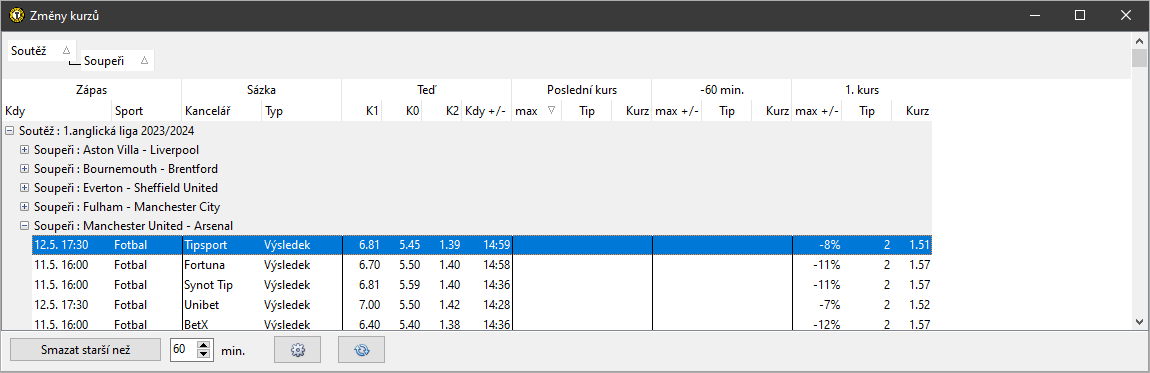Click the Soutěž sort triangle
The height and width of the screenshot is (373, 1150).
[x=66, y=50]
